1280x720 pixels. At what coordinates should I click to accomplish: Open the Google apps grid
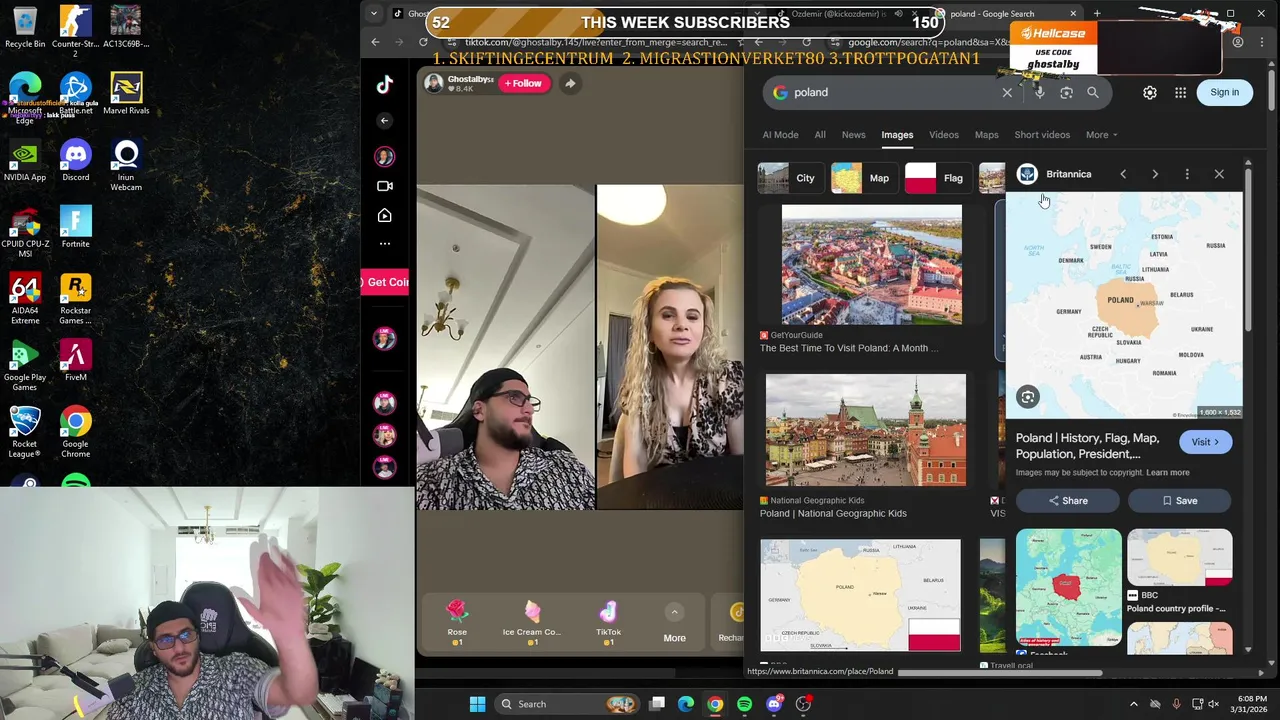(x=1181, y=92)
